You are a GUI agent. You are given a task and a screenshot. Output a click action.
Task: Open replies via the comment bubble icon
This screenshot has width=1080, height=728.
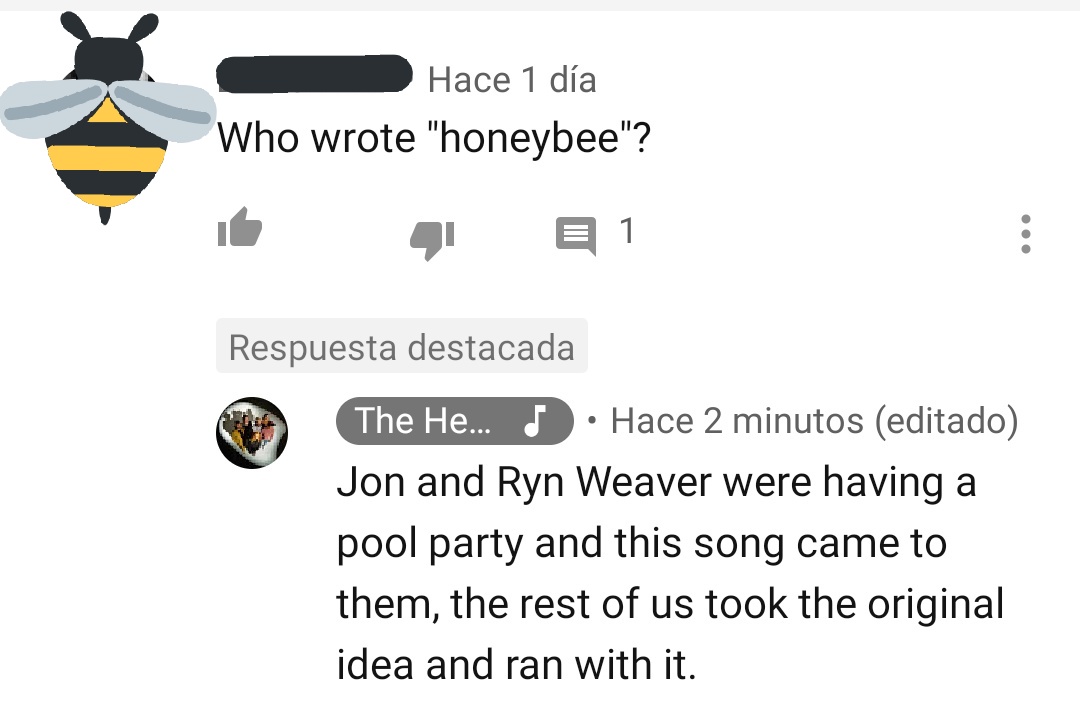pos(576,236)
